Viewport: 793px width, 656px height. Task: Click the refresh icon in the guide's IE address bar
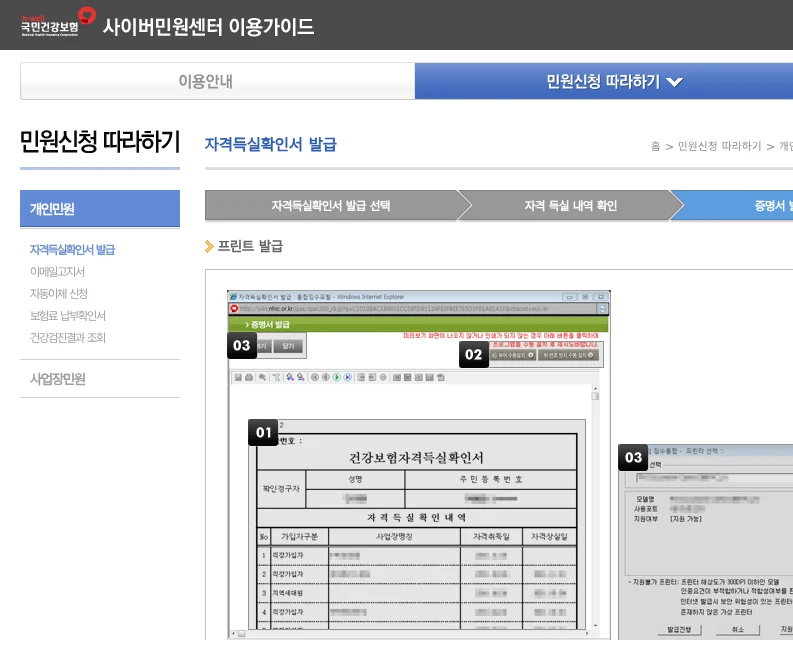click(602, 309)
